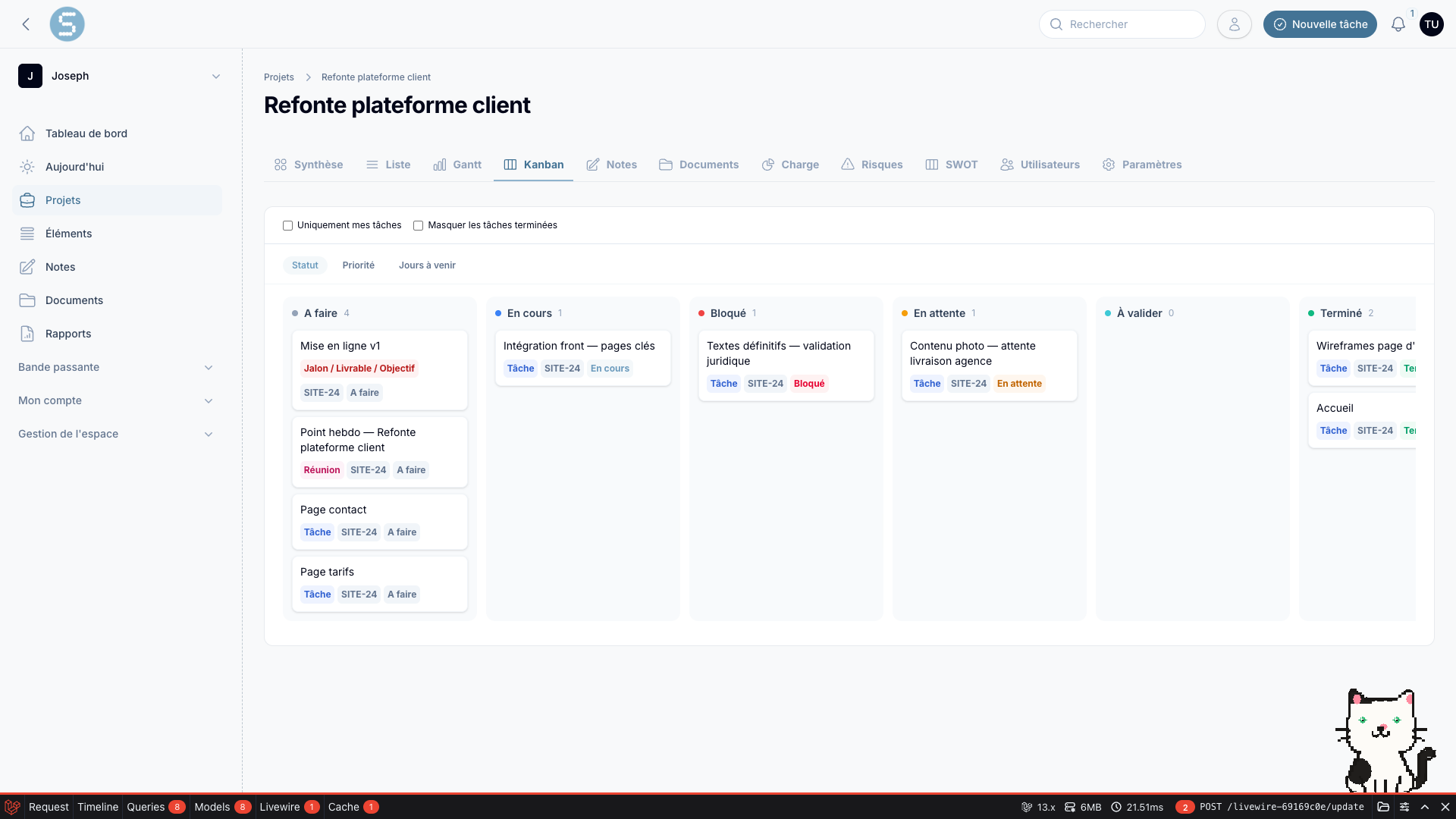Click the Laravel debugbar logo
This screenshot has width=1456, height=819.
[x=12, y=807]
